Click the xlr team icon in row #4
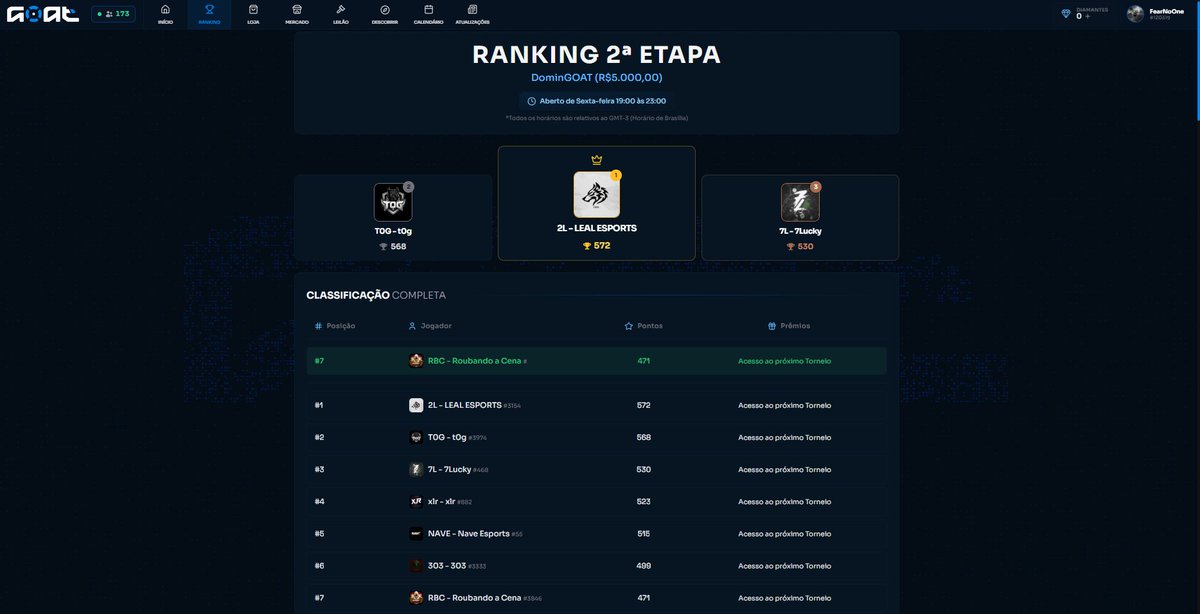 [x=416, y=501]
